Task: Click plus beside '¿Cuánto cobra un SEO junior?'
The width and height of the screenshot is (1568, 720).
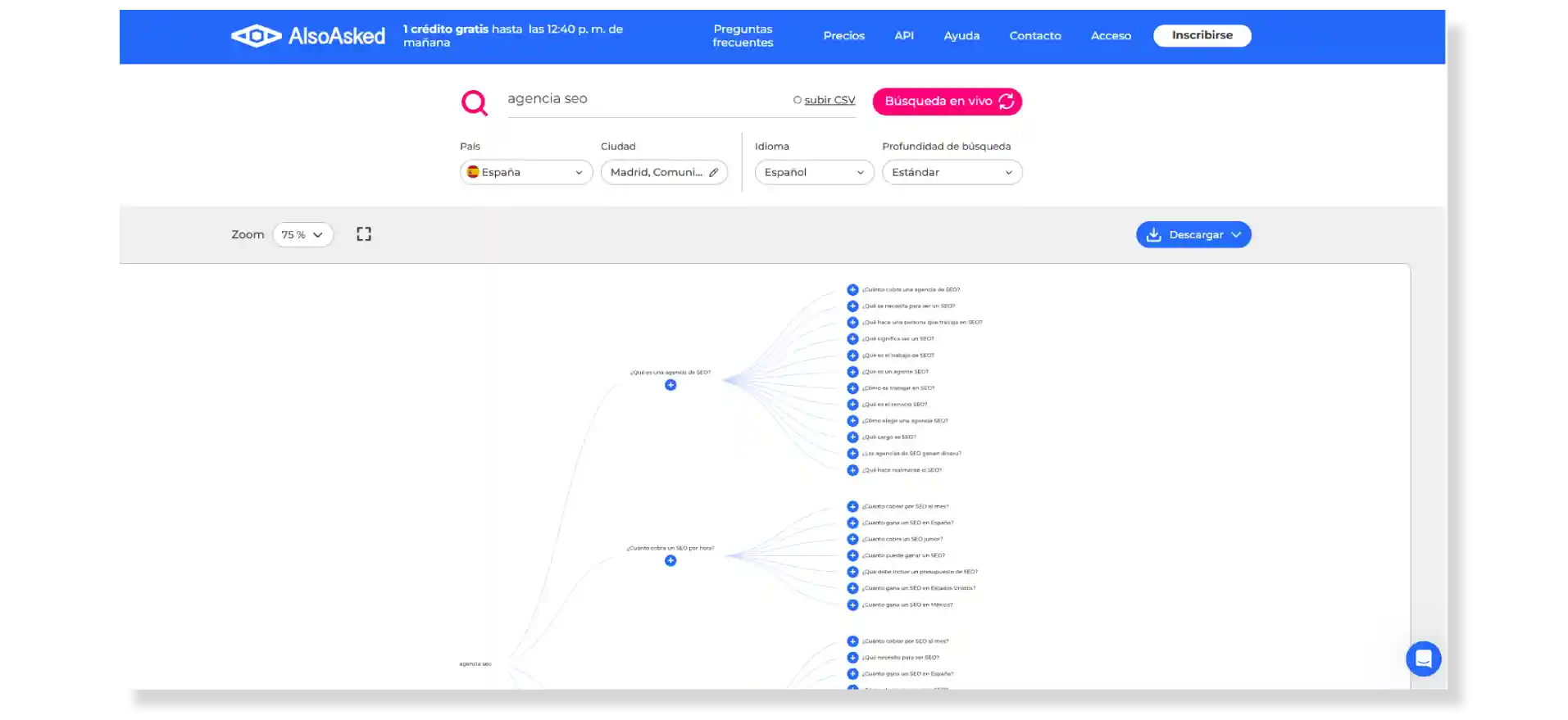Action: point(852,539)
